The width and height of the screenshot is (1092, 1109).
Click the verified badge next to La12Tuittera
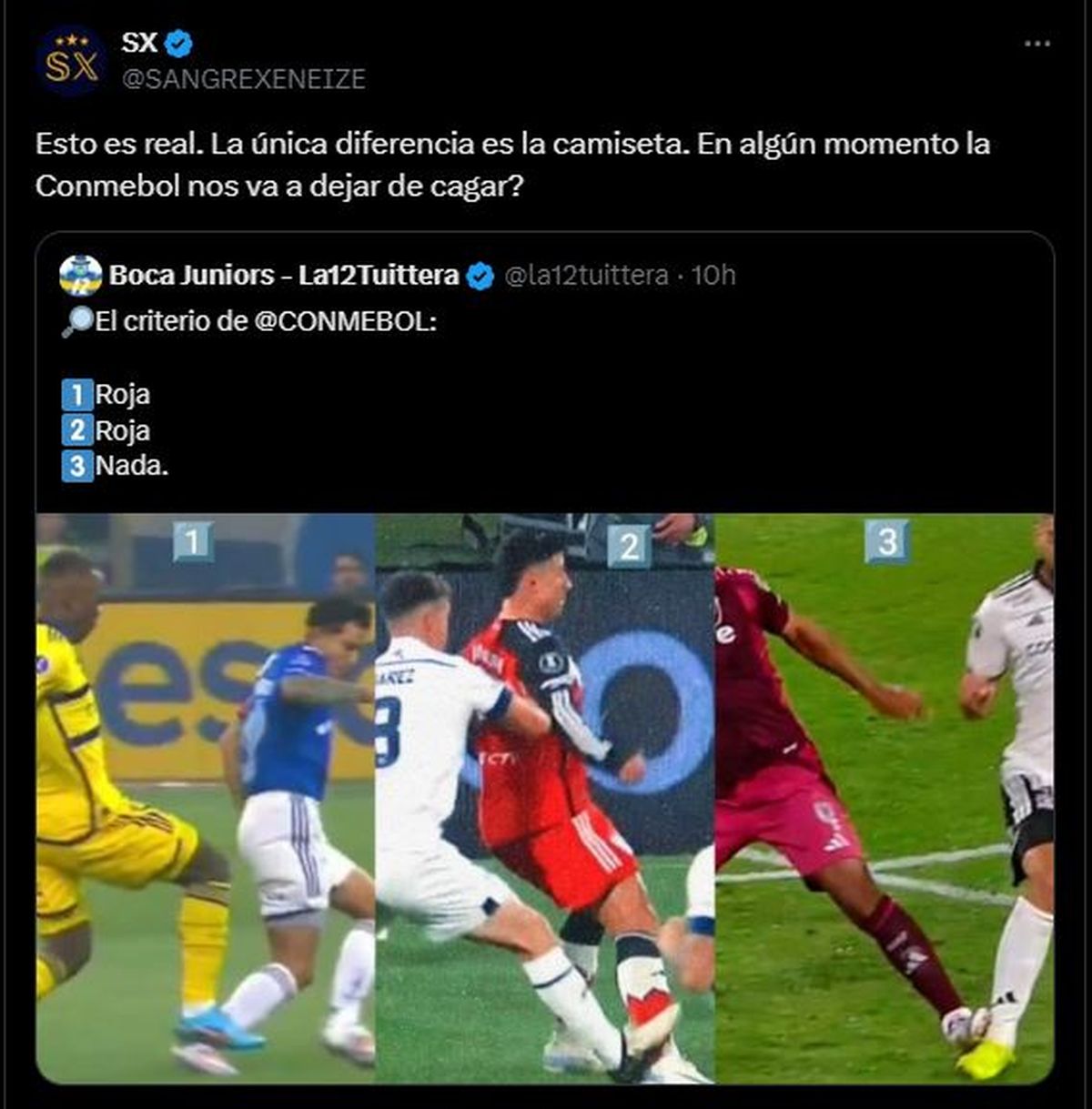point(480,276)
